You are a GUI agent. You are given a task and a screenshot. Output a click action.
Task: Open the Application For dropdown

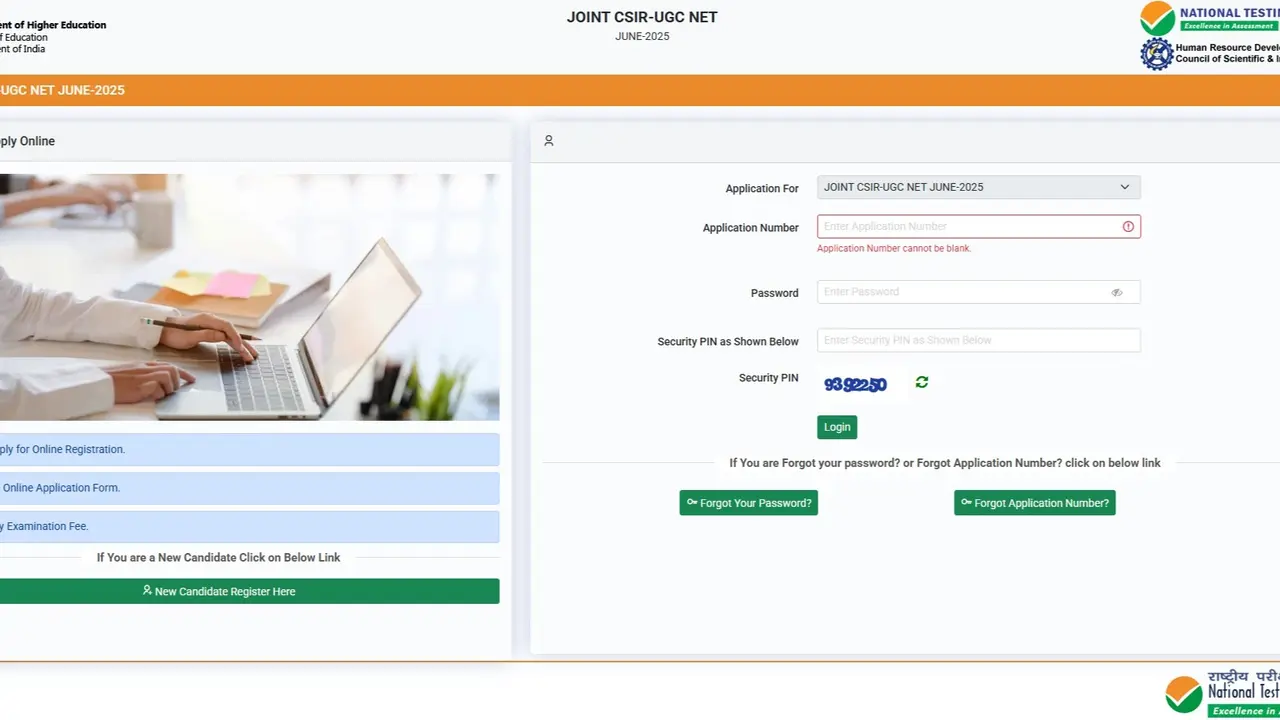coord(978,187)
